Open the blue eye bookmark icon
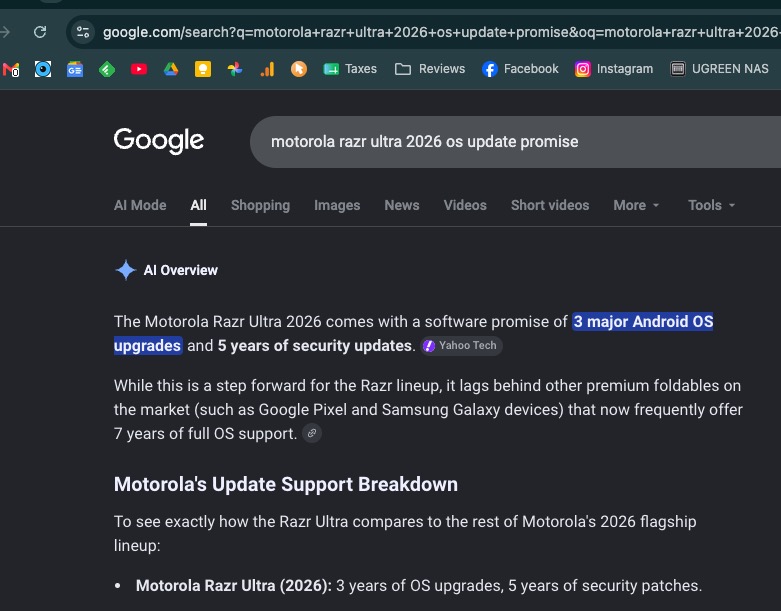The height and width of the screenshot is (611, 781). click(x=43, y=69)
